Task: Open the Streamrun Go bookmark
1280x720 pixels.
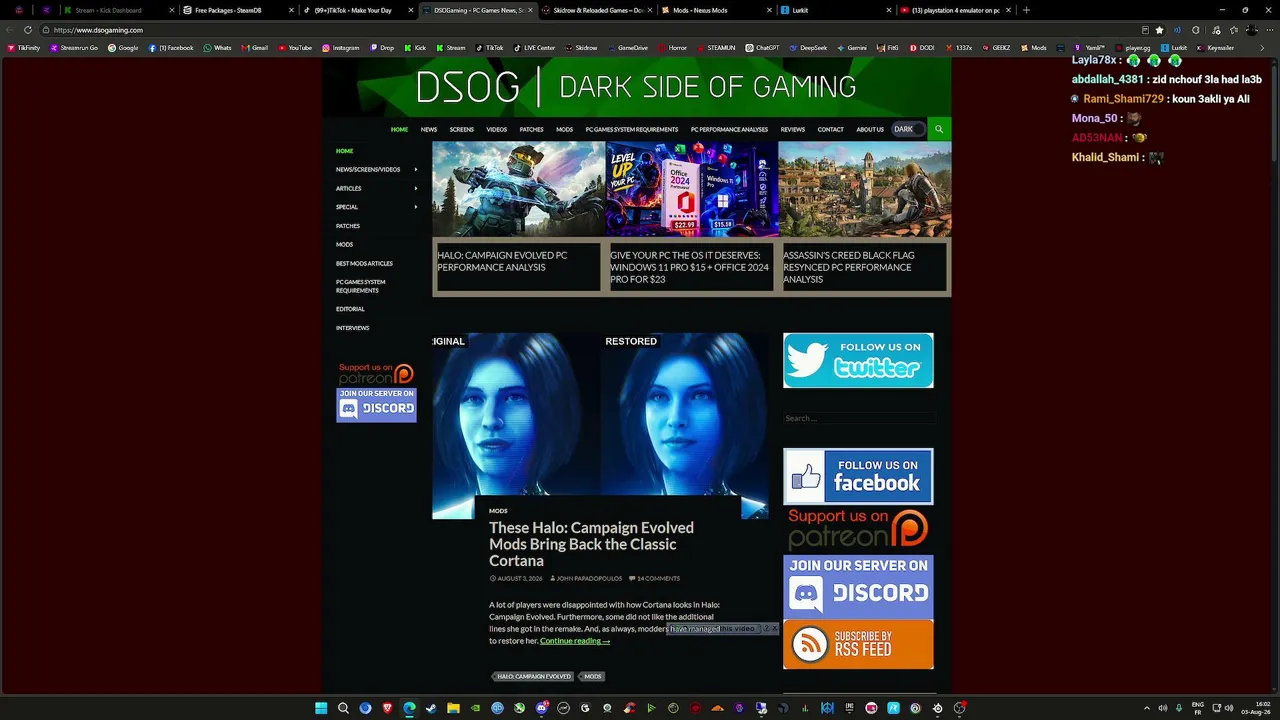Action: [x=74, y=48]
